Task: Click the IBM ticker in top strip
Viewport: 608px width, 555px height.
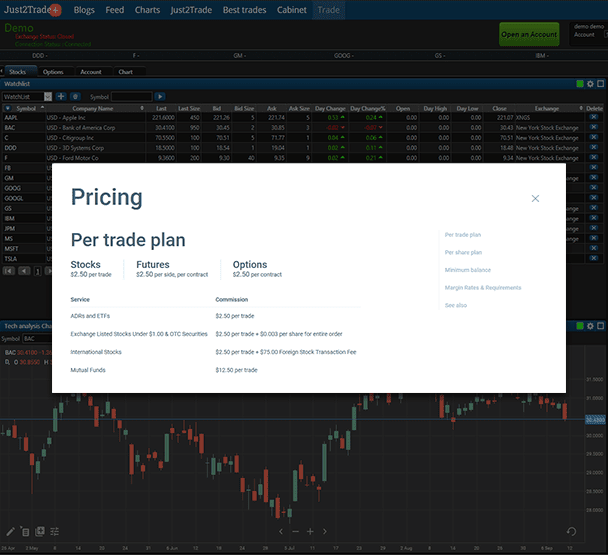Action: tap(543, 55)
